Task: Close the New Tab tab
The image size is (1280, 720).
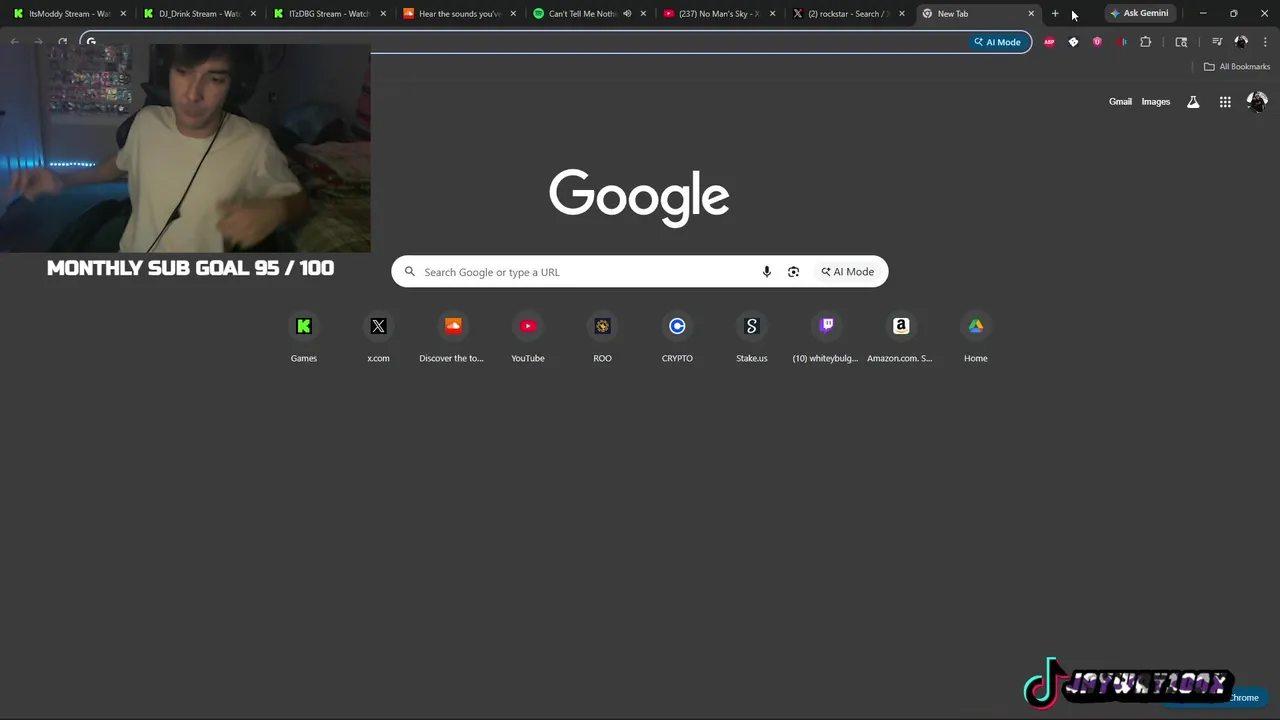Action: (1031, 14)
